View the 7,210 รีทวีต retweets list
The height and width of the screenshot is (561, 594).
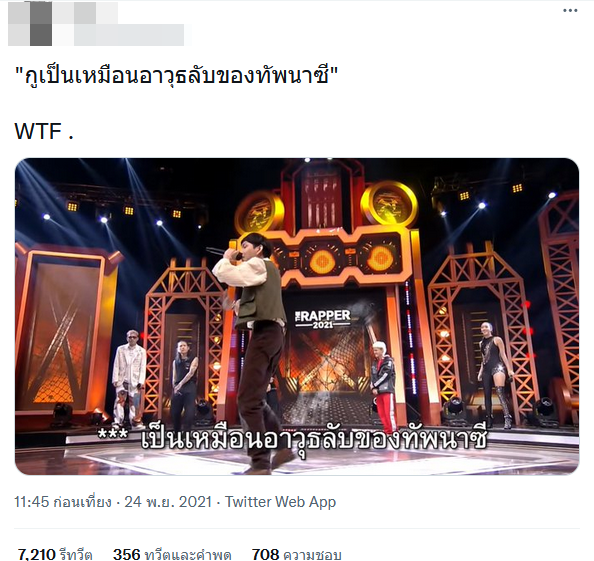[55, 554]
